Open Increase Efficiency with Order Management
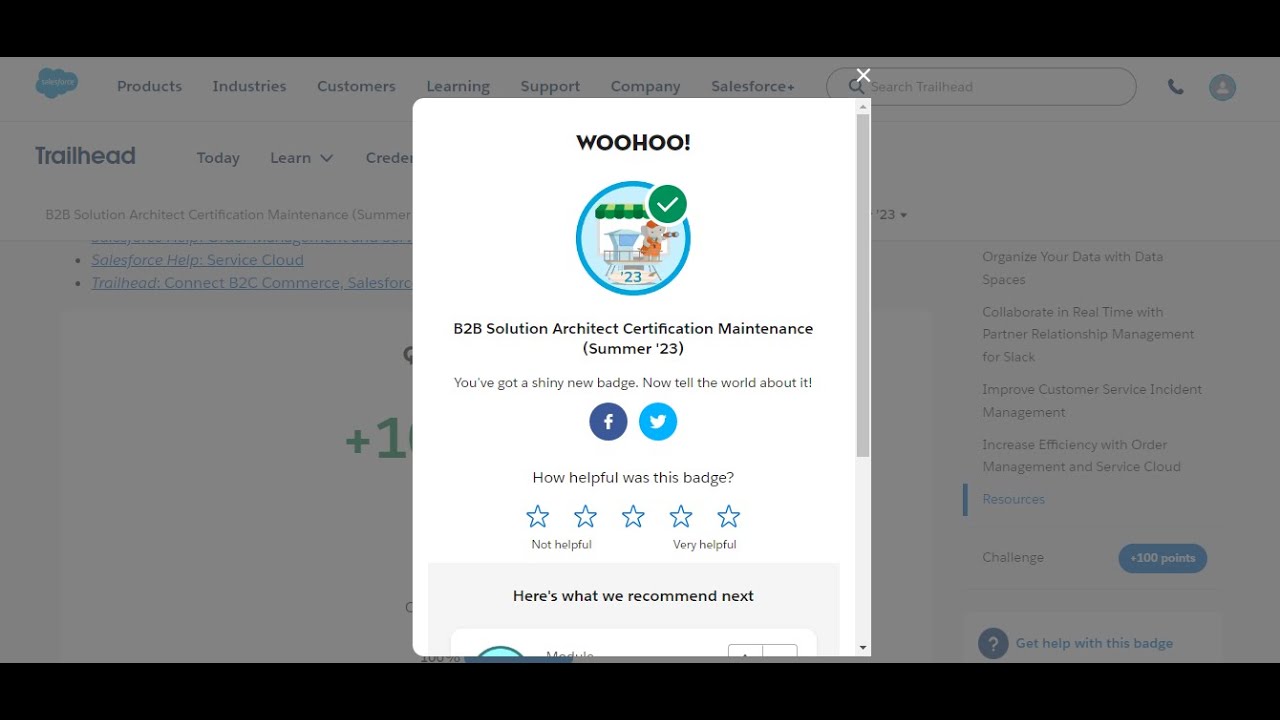This screenshot has height=720, width=1280. point(1081,455)
